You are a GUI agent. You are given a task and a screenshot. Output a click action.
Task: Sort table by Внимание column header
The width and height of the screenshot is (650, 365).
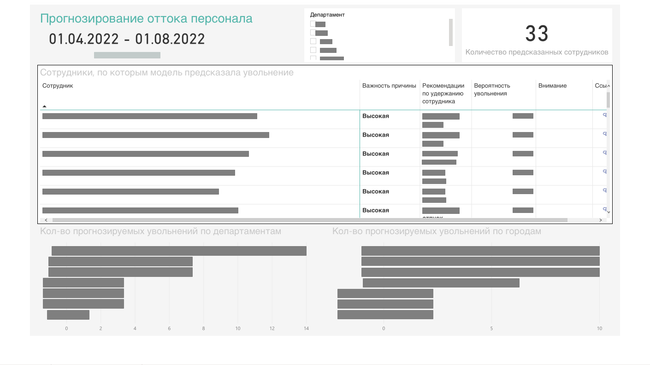(553, 86)
